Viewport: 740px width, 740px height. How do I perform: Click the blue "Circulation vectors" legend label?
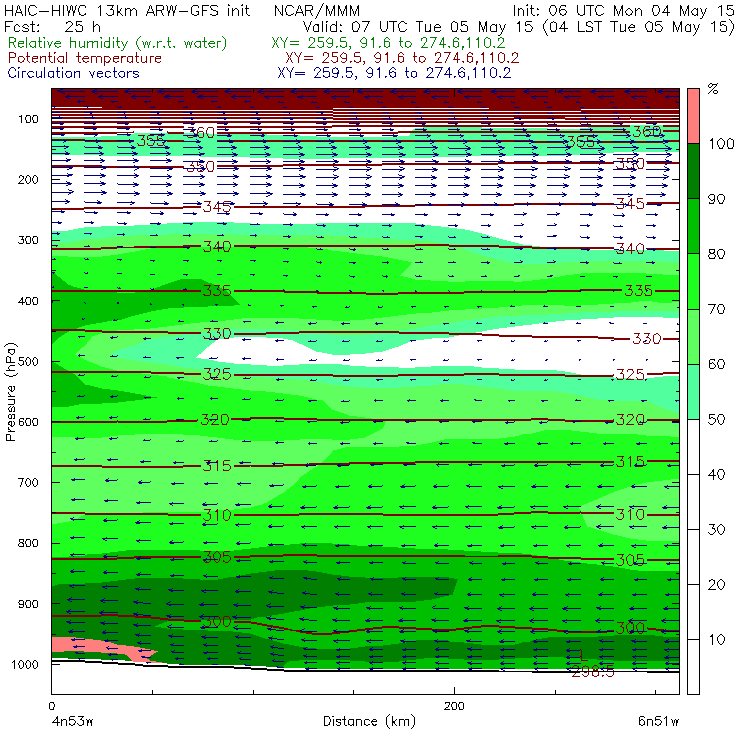pos(74,73)
